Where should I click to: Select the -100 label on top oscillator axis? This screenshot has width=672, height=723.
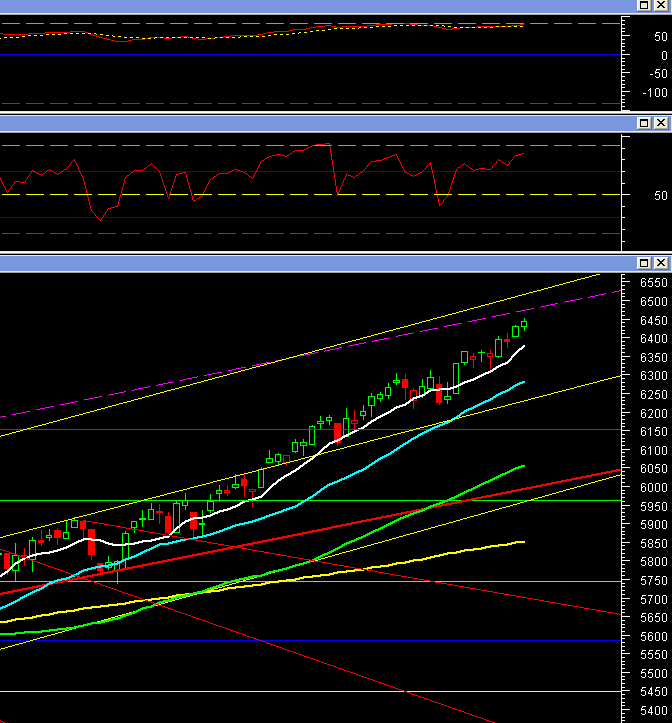click(655, 93)
